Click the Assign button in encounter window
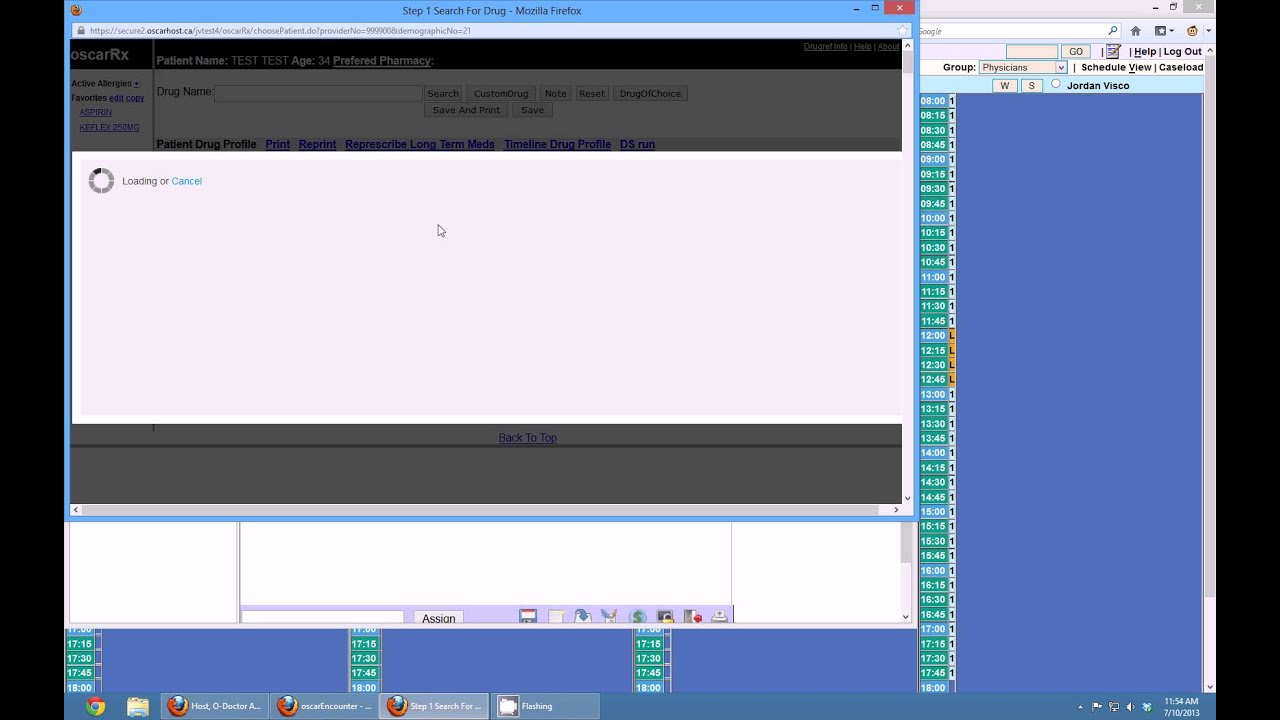The image size is (1280, 720). pyautogui.click(x=438, y=618)
